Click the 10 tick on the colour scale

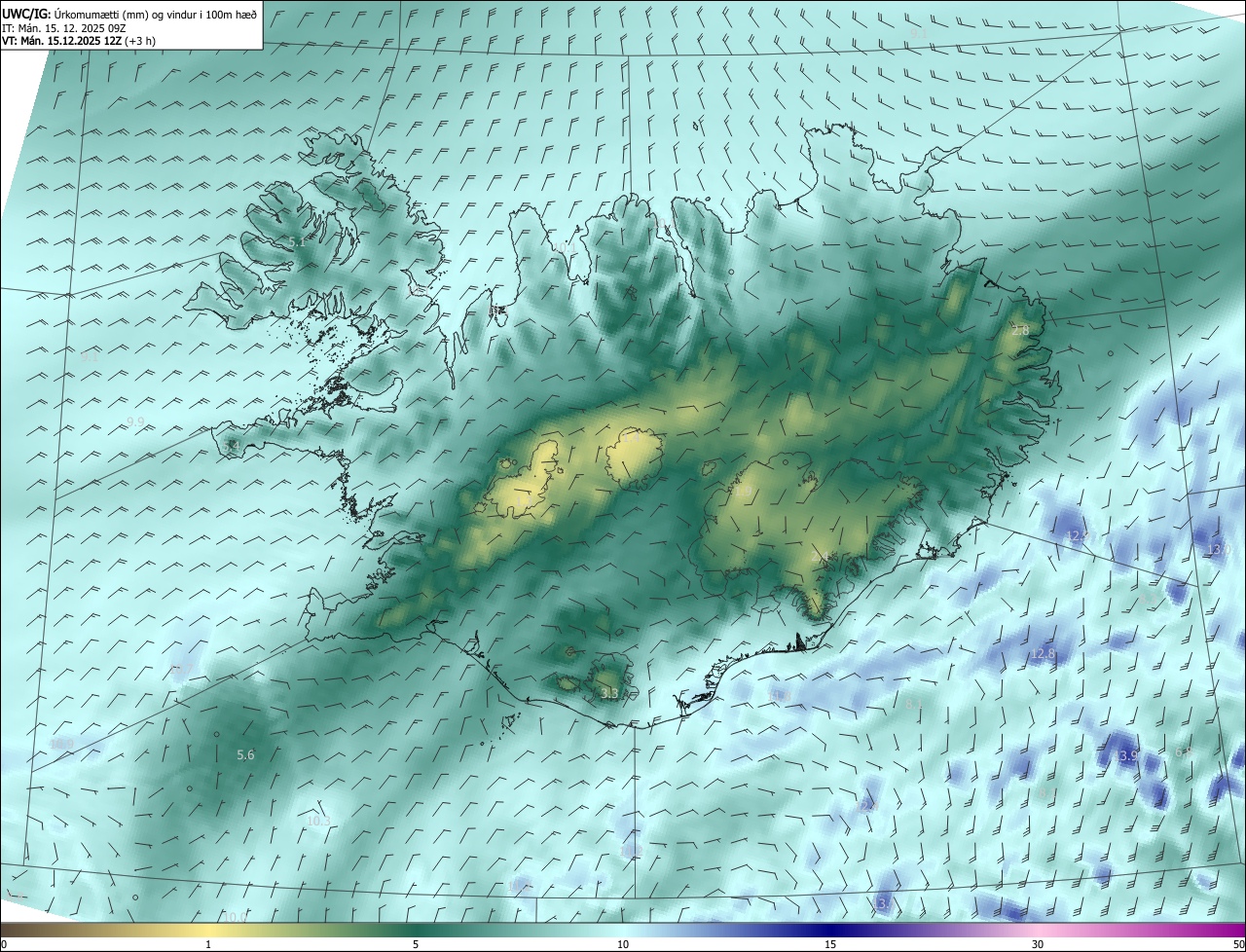(623, 945)
